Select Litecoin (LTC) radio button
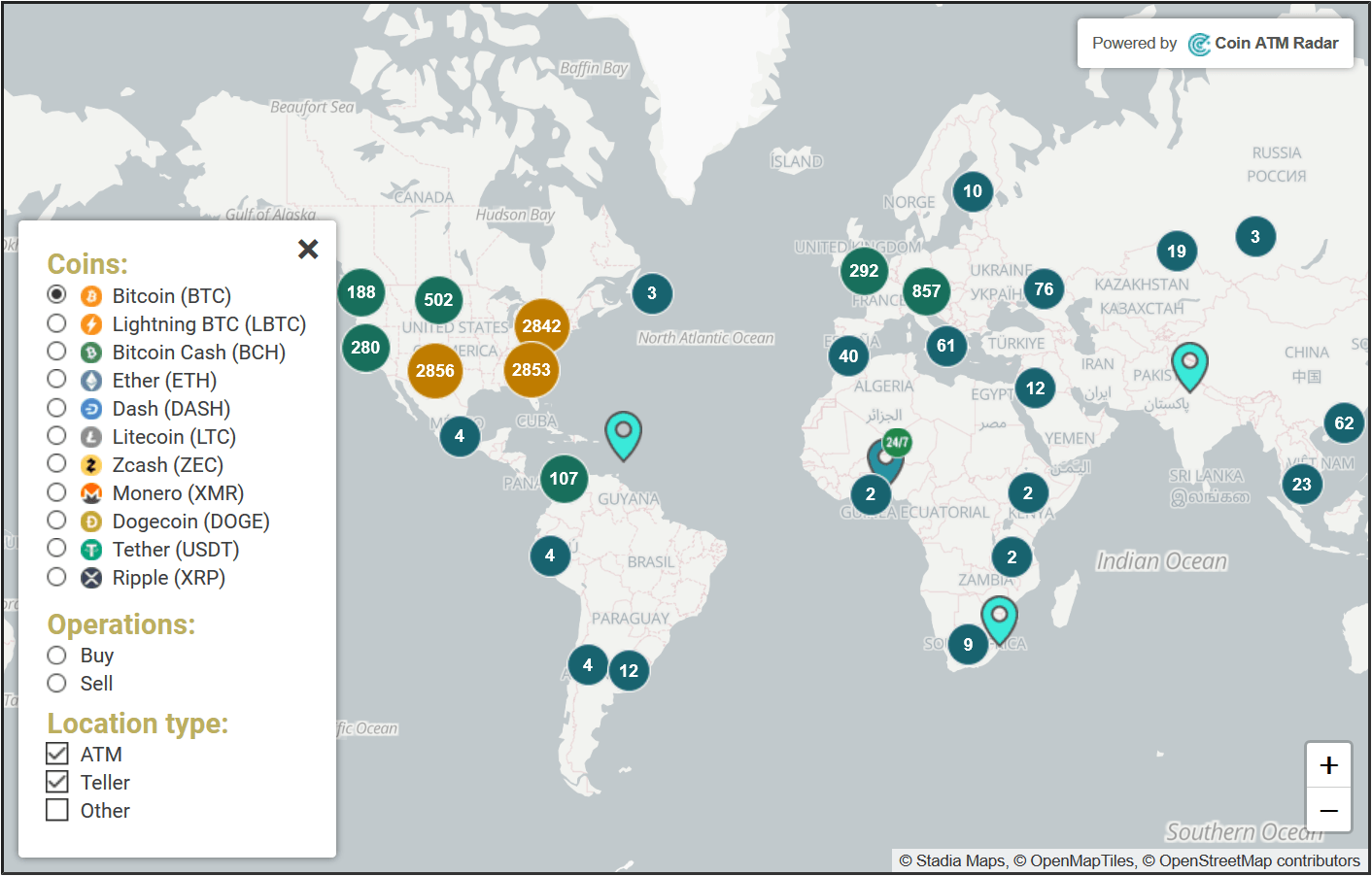The image size is (1372, 876). pos(57,435)
